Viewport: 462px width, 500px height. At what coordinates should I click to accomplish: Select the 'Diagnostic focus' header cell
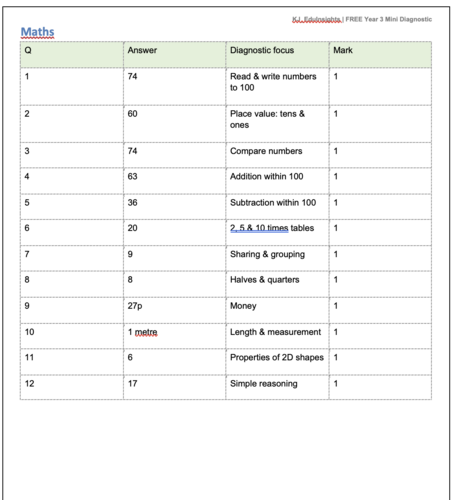277,55
